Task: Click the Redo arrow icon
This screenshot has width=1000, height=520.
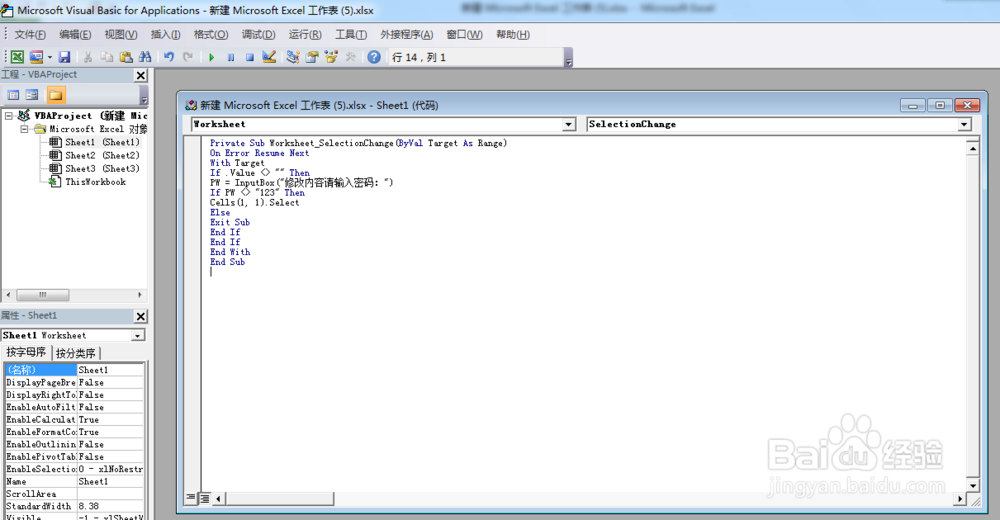Action: (x=188, y=57)
